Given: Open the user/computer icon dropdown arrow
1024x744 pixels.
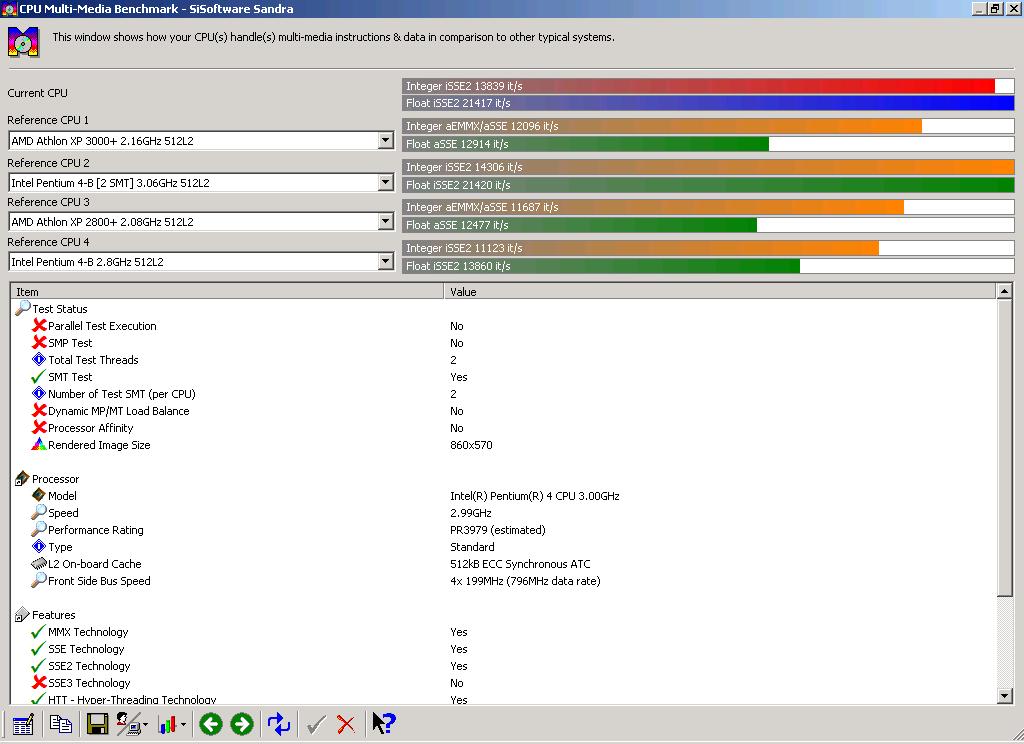Looking at the screenshot, I should [145, 724].
